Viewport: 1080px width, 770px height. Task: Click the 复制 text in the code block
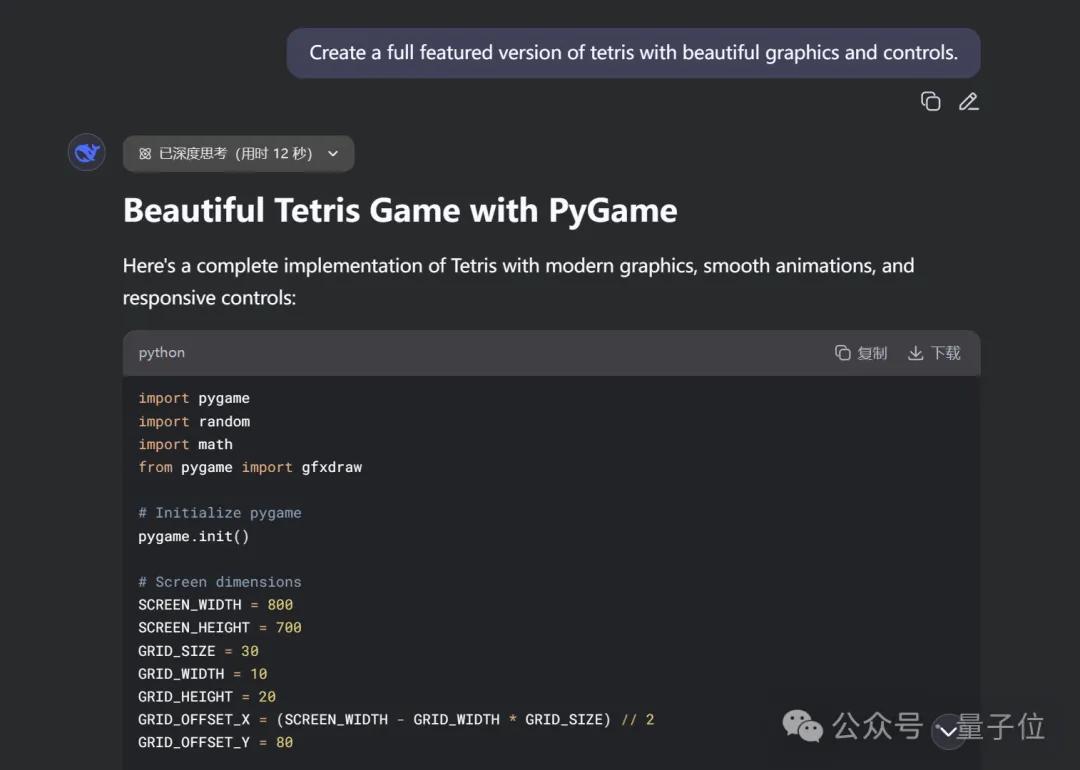[x=872, y=353]
